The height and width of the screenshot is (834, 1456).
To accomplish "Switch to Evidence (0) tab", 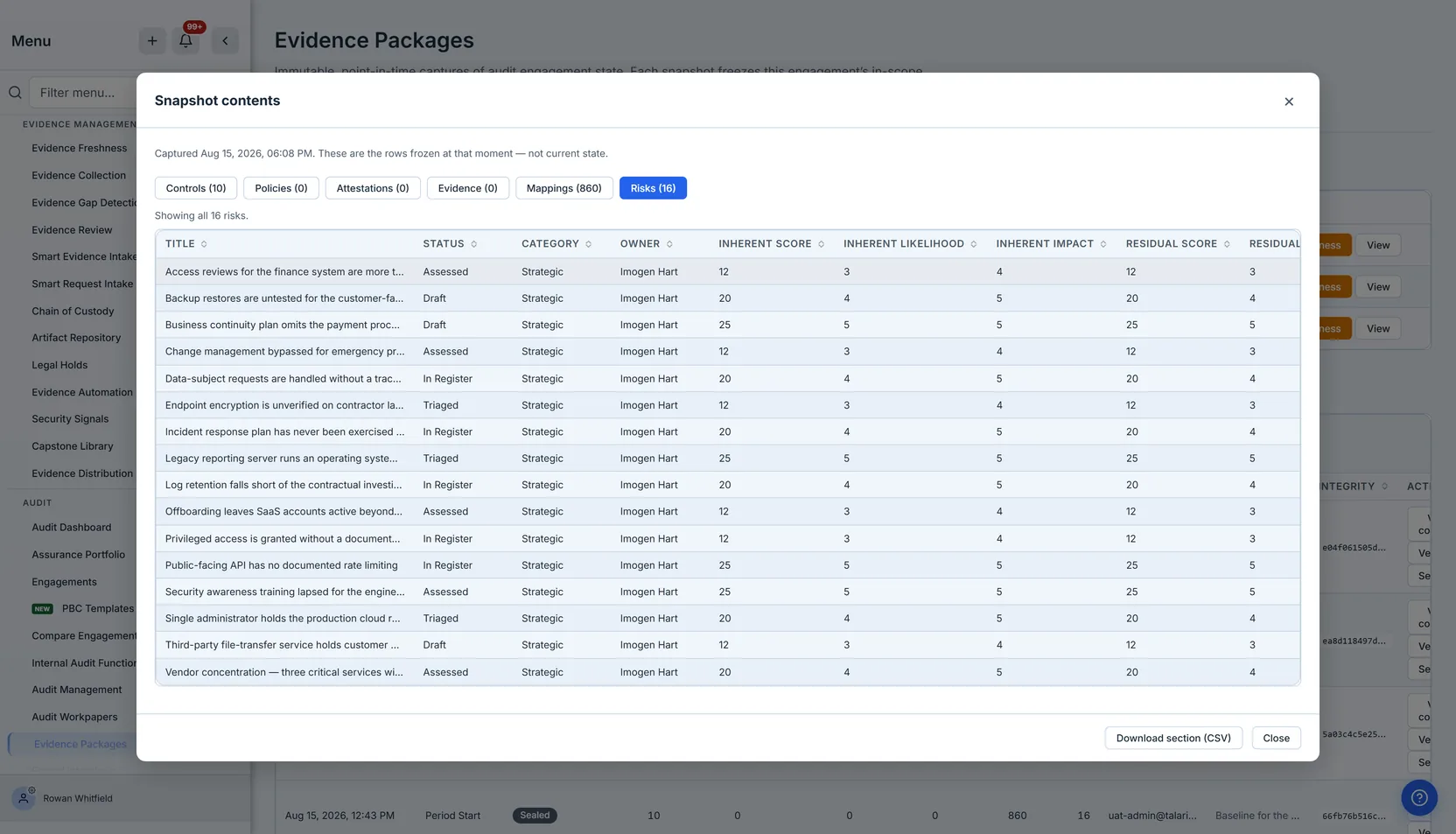I will point(467,188).
